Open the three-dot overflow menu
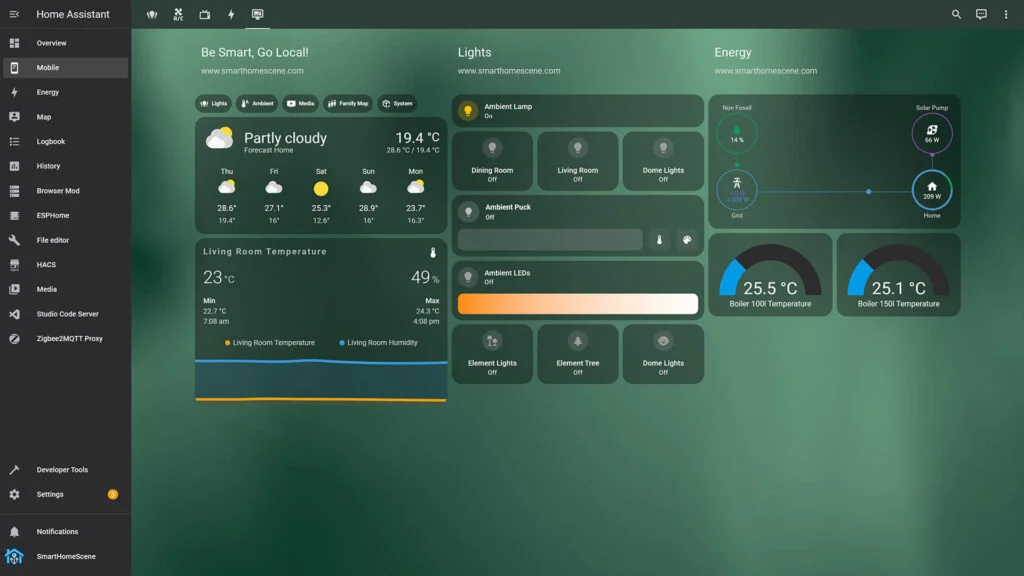Viewport: 1024px width, 576px height. [x=1006, y=15]
